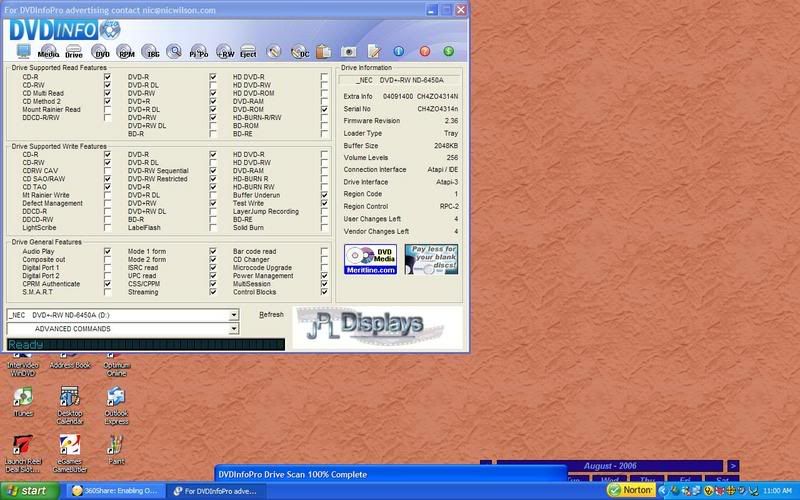Click the DVDInfo logo disc icon
The height and width of the screenshot is (500, 800).
click(110, 30)
